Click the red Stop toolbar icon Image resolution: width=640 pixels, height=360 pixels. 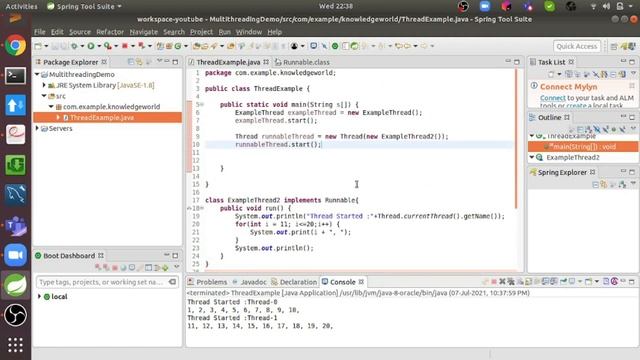(125, 46)
